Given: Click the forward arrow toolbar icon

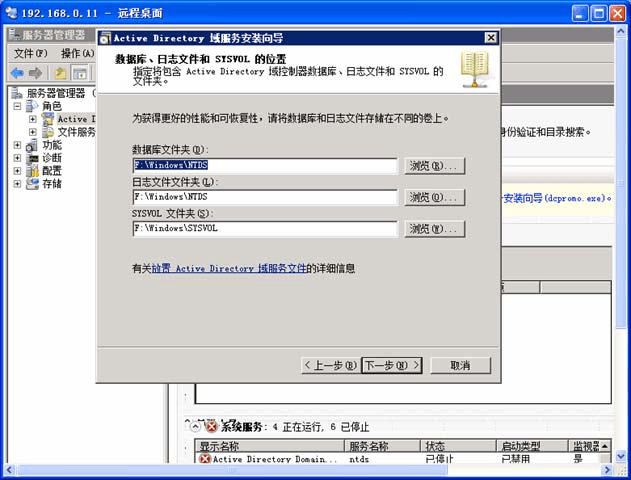Looking at the screenshot, I should pyautogui.click(x=35, y=73).
